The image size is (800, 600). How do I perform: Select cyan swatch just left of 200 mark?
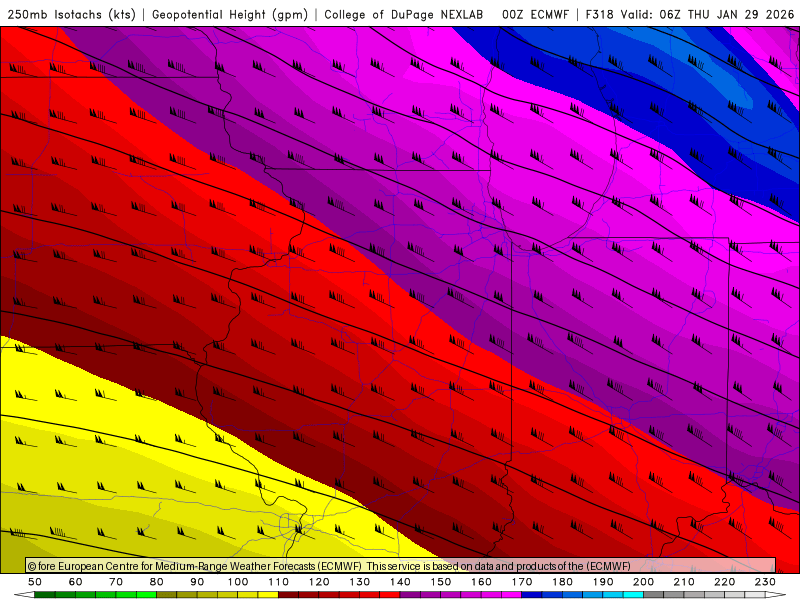click(x=633, y=595)
